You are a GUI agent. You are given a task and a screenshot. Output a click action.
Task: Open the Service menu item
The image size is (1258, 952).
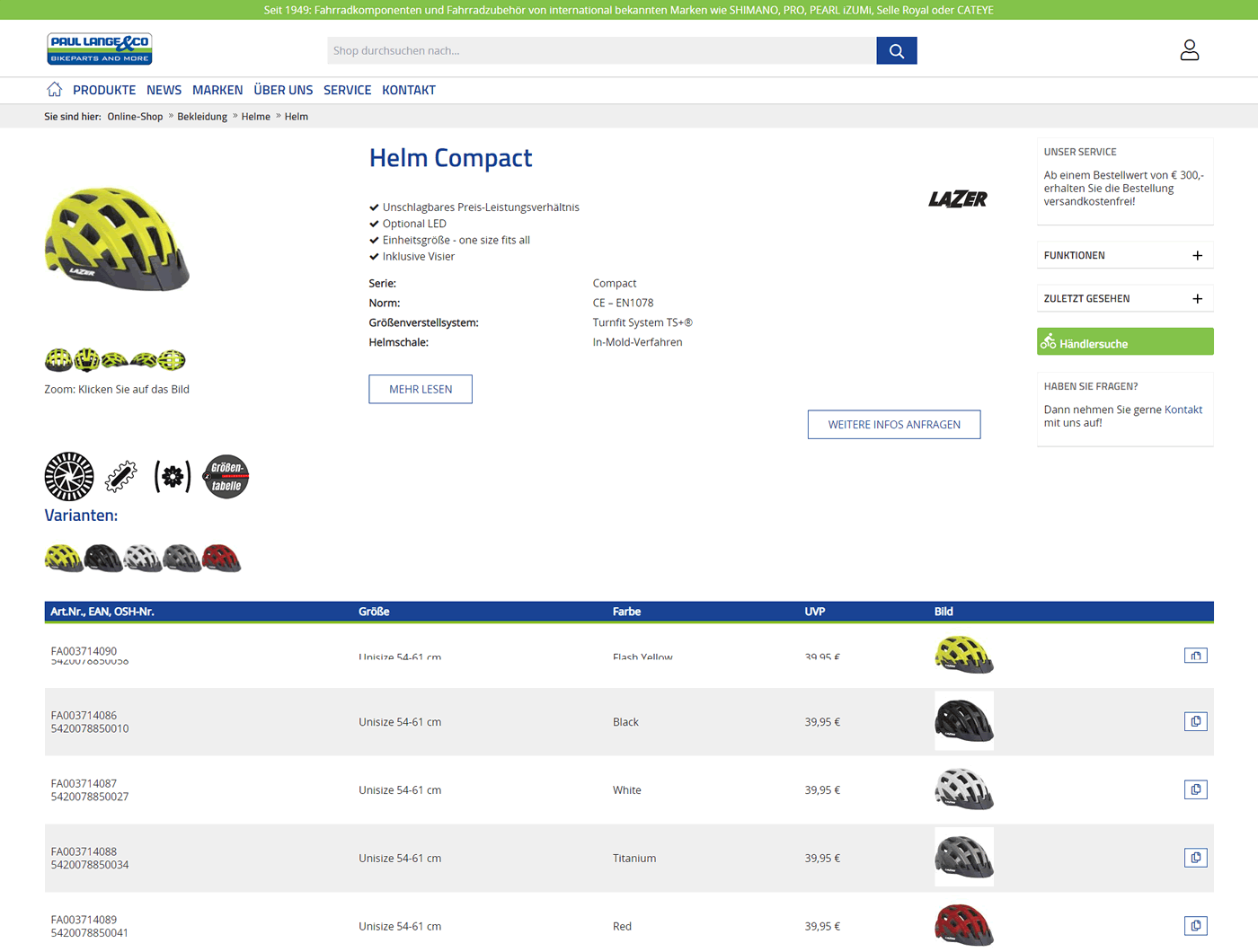coord(347,90)
